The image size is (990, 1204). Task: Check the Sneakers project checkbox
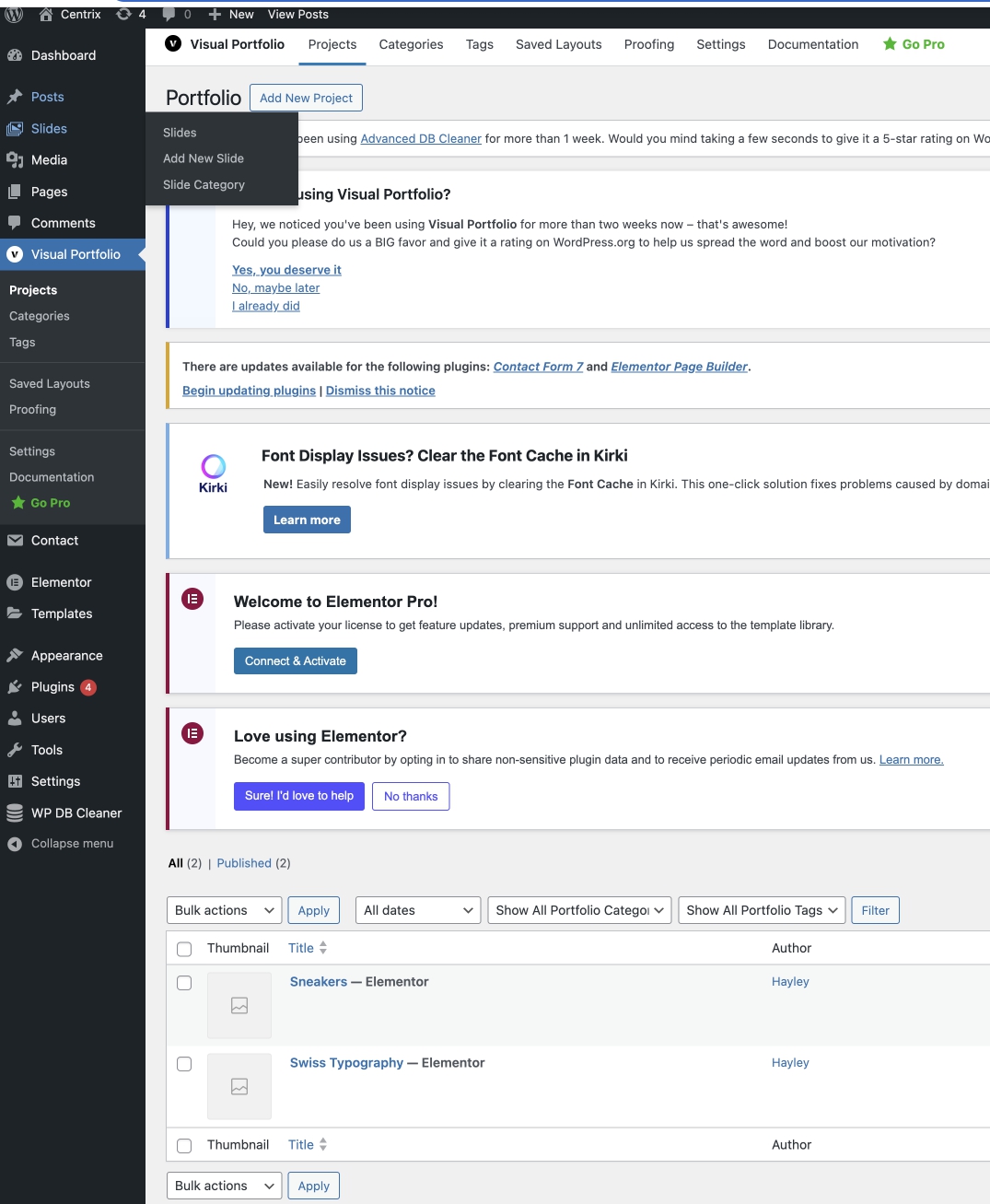[x=184, y=983]
